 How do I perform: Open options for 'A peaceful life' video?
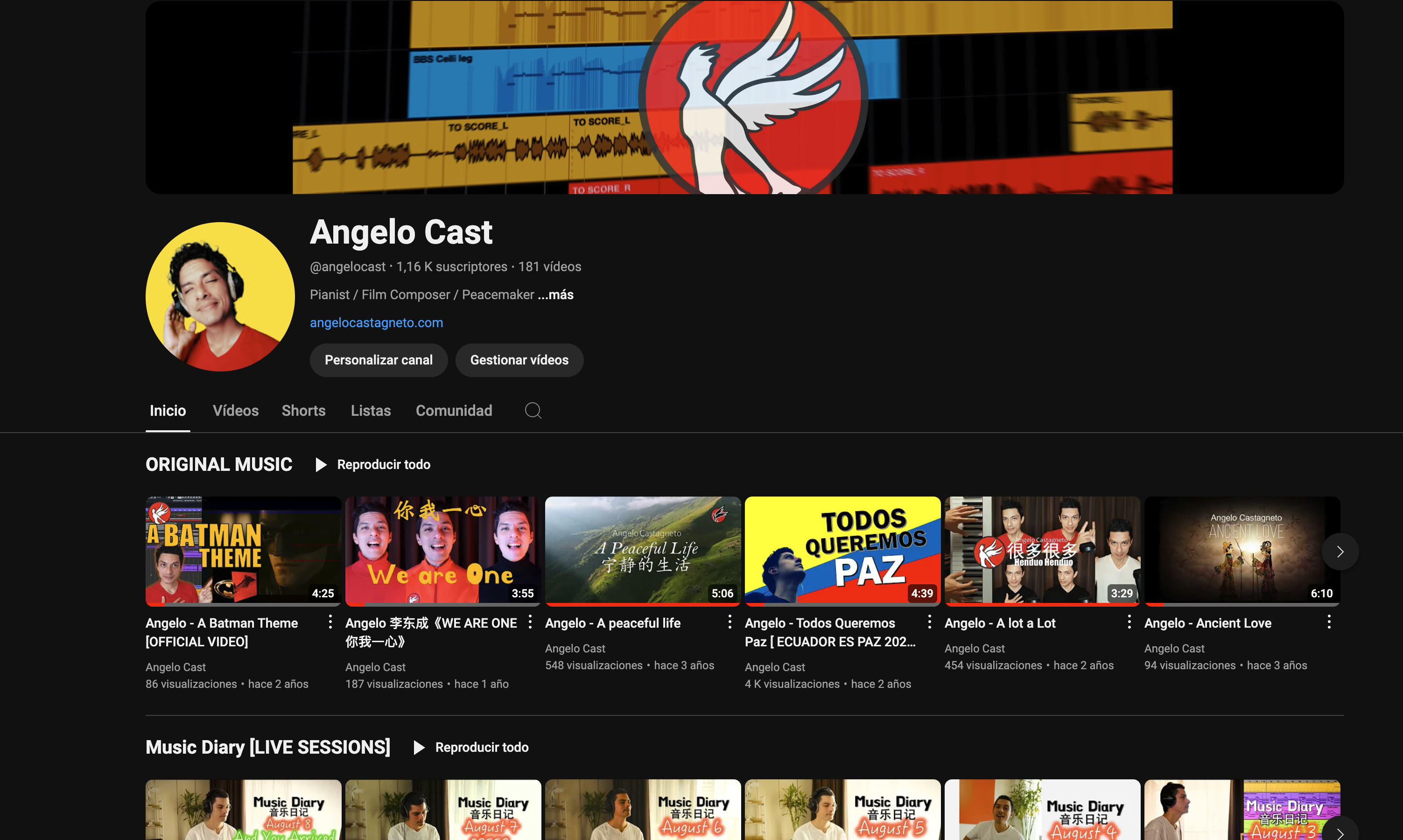(730, 622)
